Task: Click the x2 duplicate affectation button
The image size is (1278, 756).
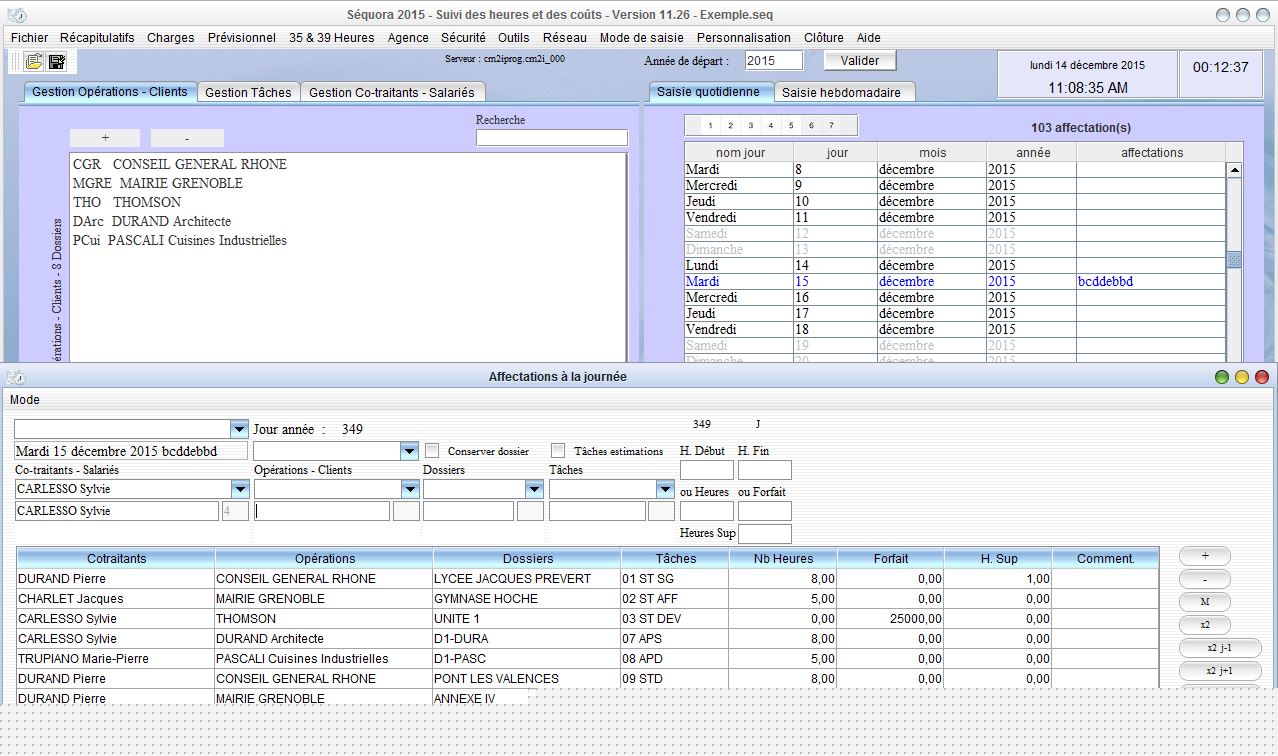Action: tap(1204, 625)
